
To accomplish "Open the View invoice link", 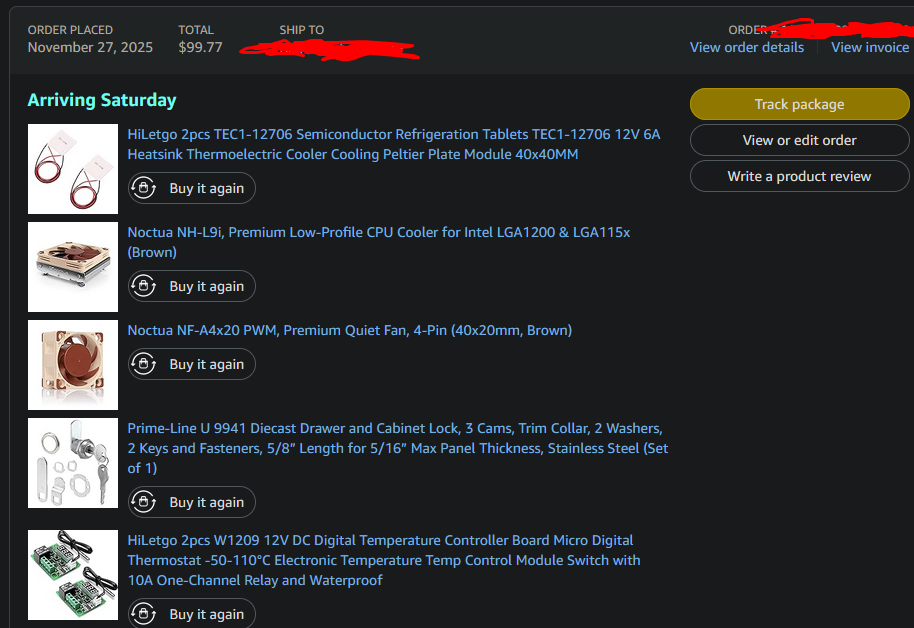I will point(870,48).
